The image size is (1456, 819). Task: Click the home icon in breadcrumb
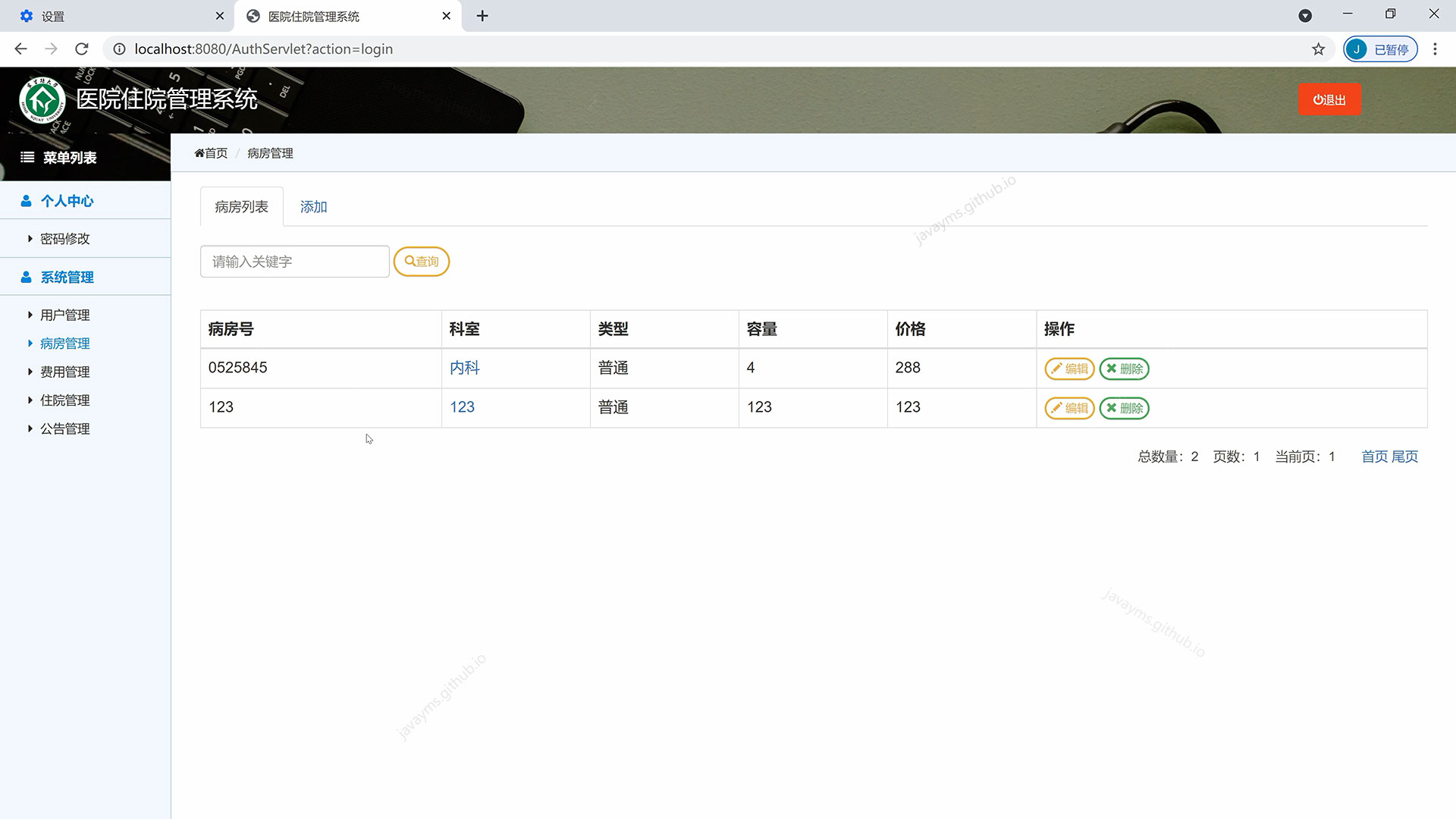click(x=199, y=153)
